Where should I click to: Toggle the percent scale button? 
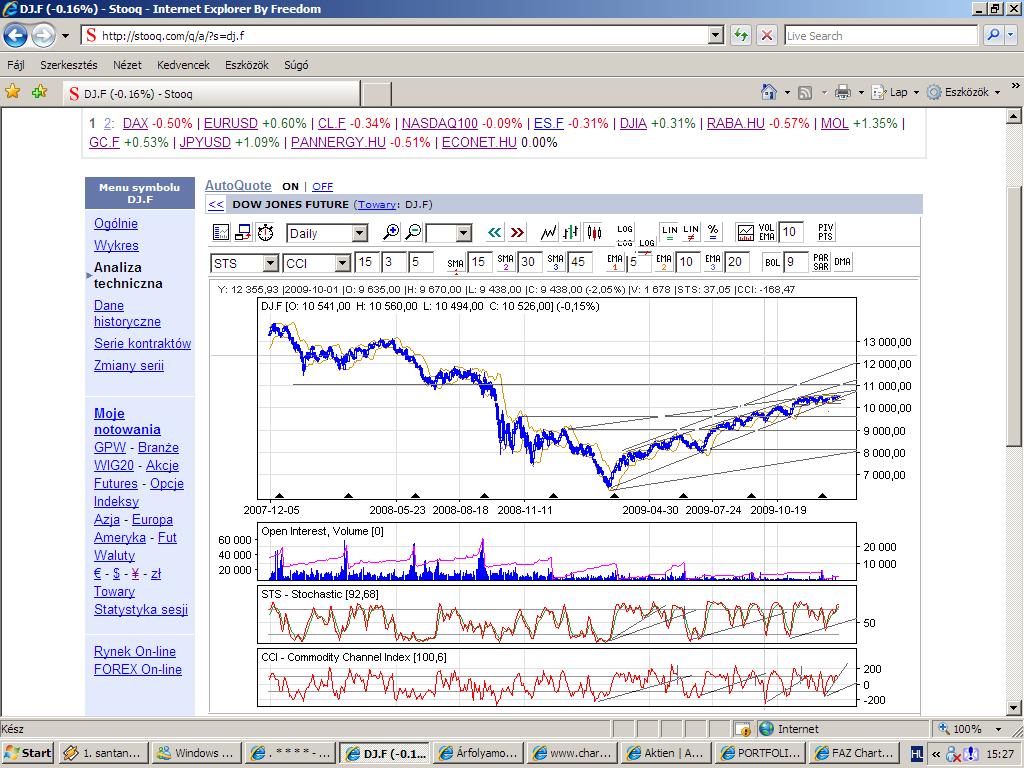pyautogui.click(x=713, y=232)
